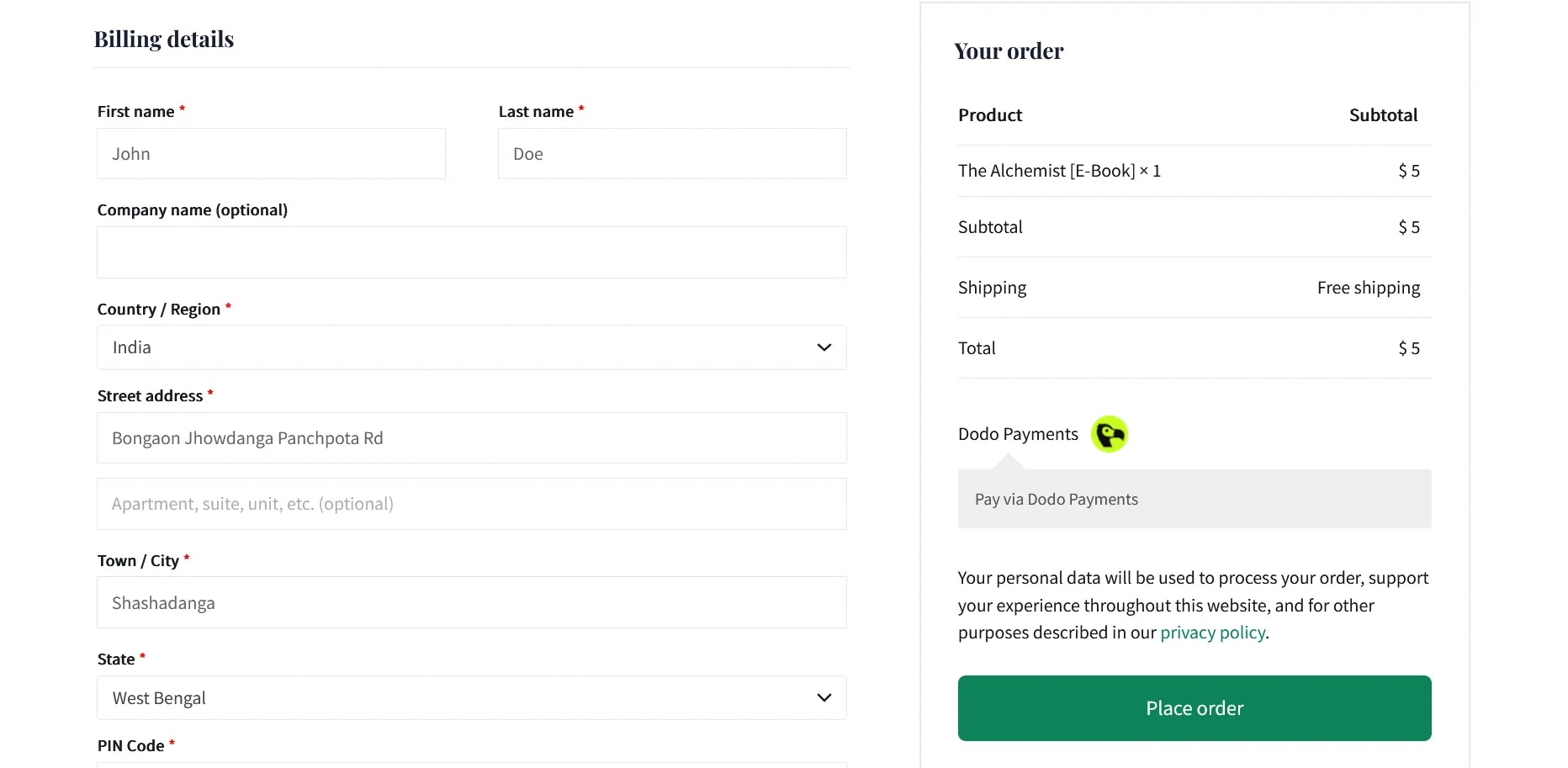Viewport: 1568px width, 768px height.
Task: Click the State dropdown chevron arrow
Action: (823, 697)
